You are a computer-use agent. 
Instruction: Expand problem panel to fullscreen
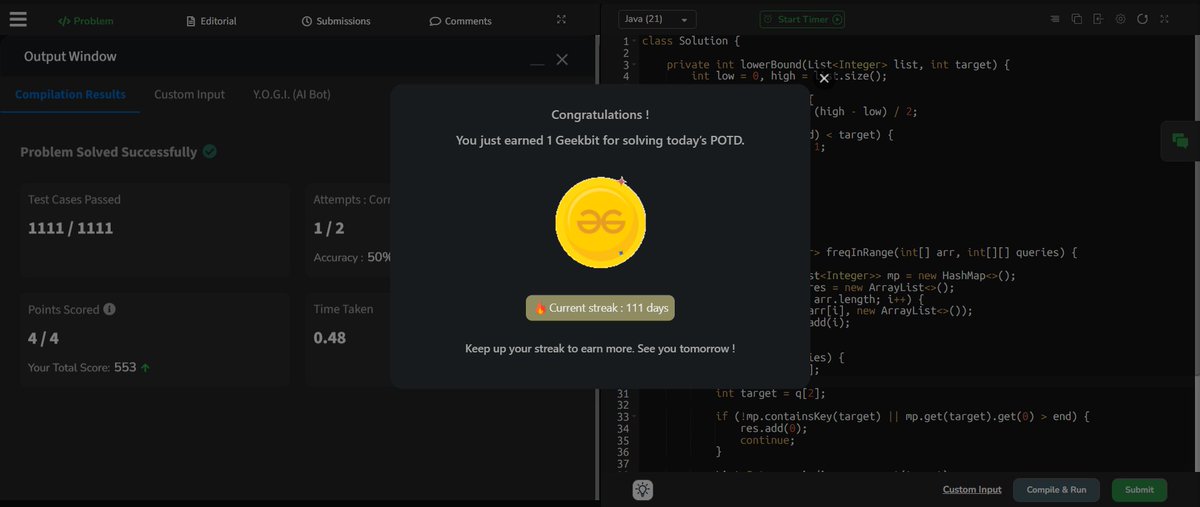(x=561, y=19)
